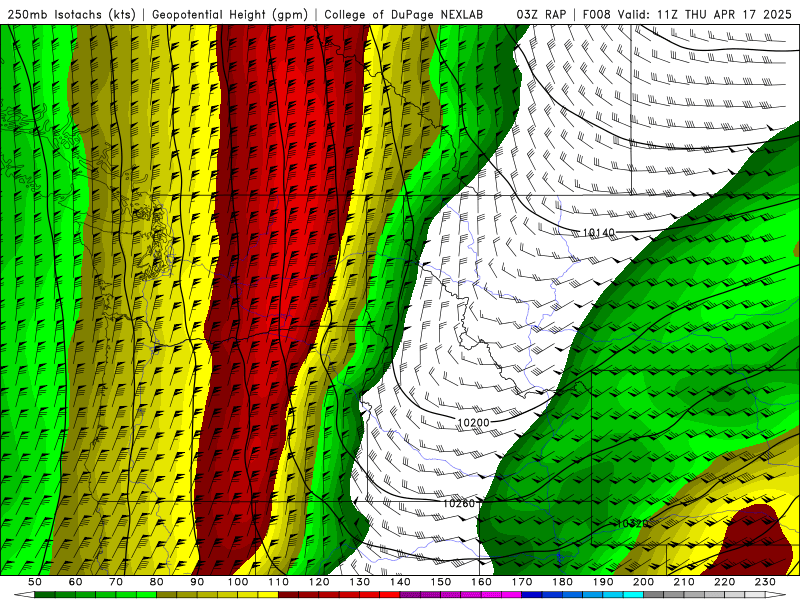Click the 'College of DuPage NEXLAB' label
Image resolution: width=800 pixels, height=600 pixels.
coord(403,15)
